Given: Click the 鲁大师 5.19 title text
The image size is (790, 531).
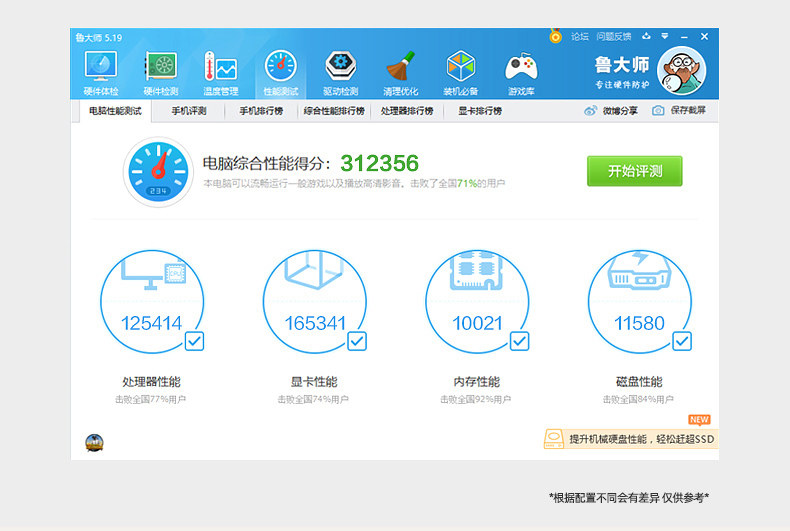Looking at the screenshot, I should 99,38.
